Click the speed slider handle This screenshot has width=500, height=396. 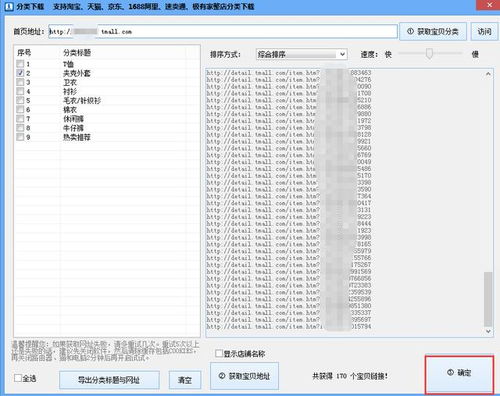pyautogui.click(x=429, y=54)
